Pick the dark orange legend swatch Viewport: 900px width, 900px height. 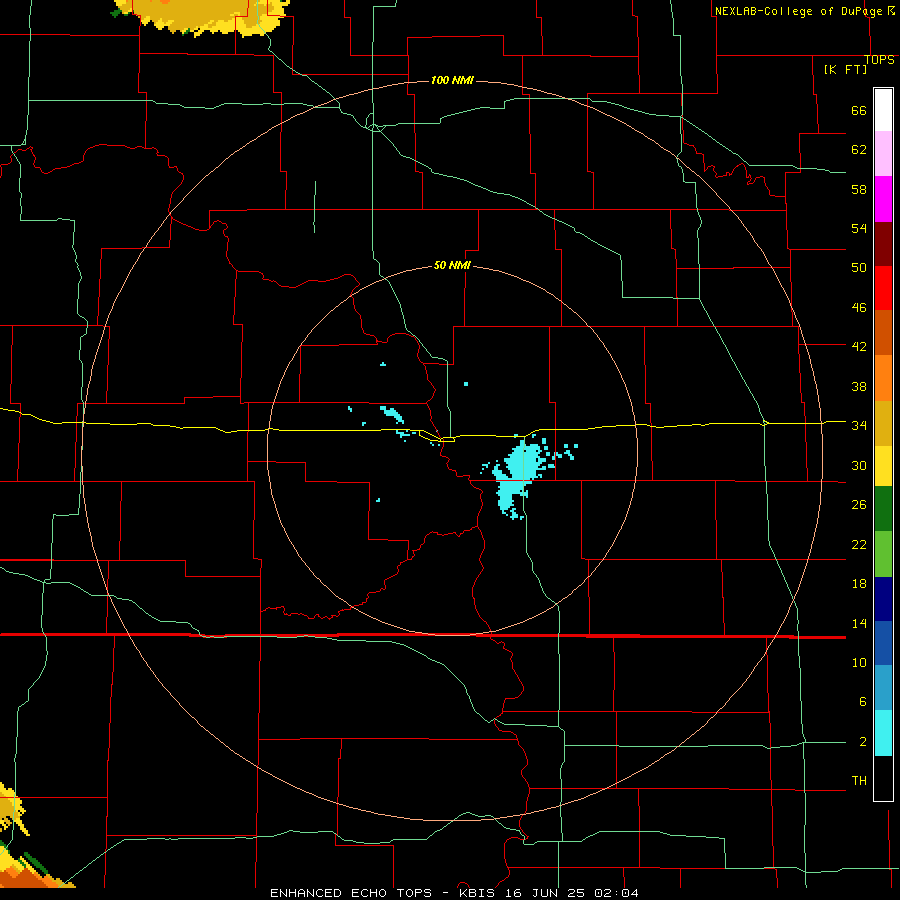coord(883,333)
